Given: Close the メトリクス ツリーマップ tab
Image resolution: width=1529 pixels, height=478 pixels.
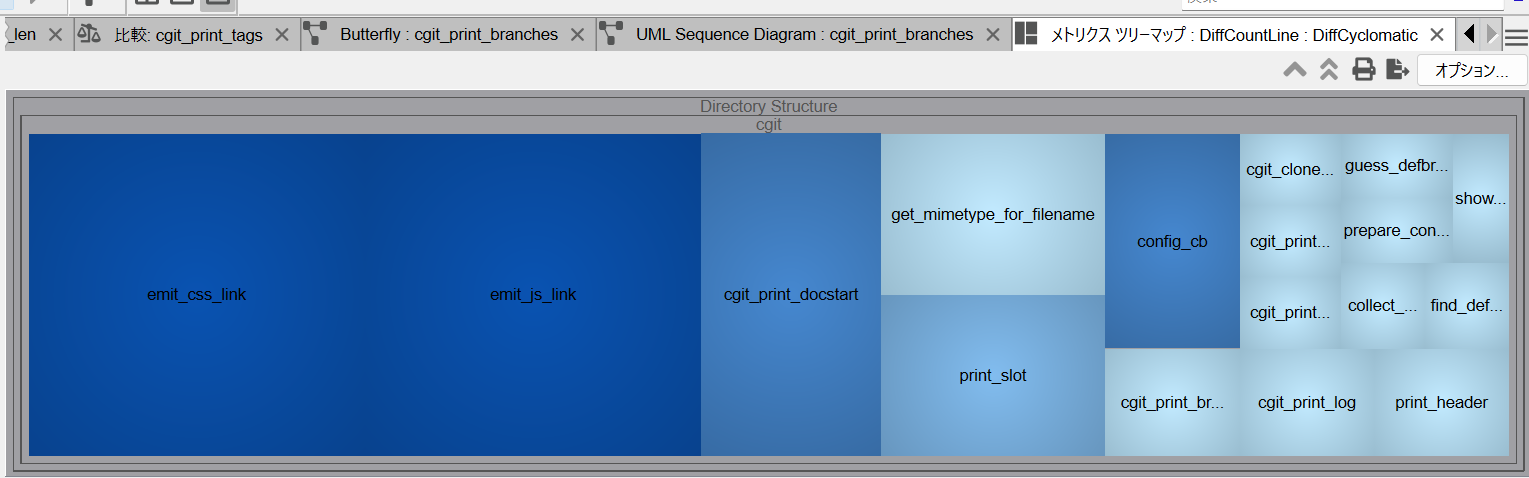Looking at the screenshot, I should [1437, 35].
